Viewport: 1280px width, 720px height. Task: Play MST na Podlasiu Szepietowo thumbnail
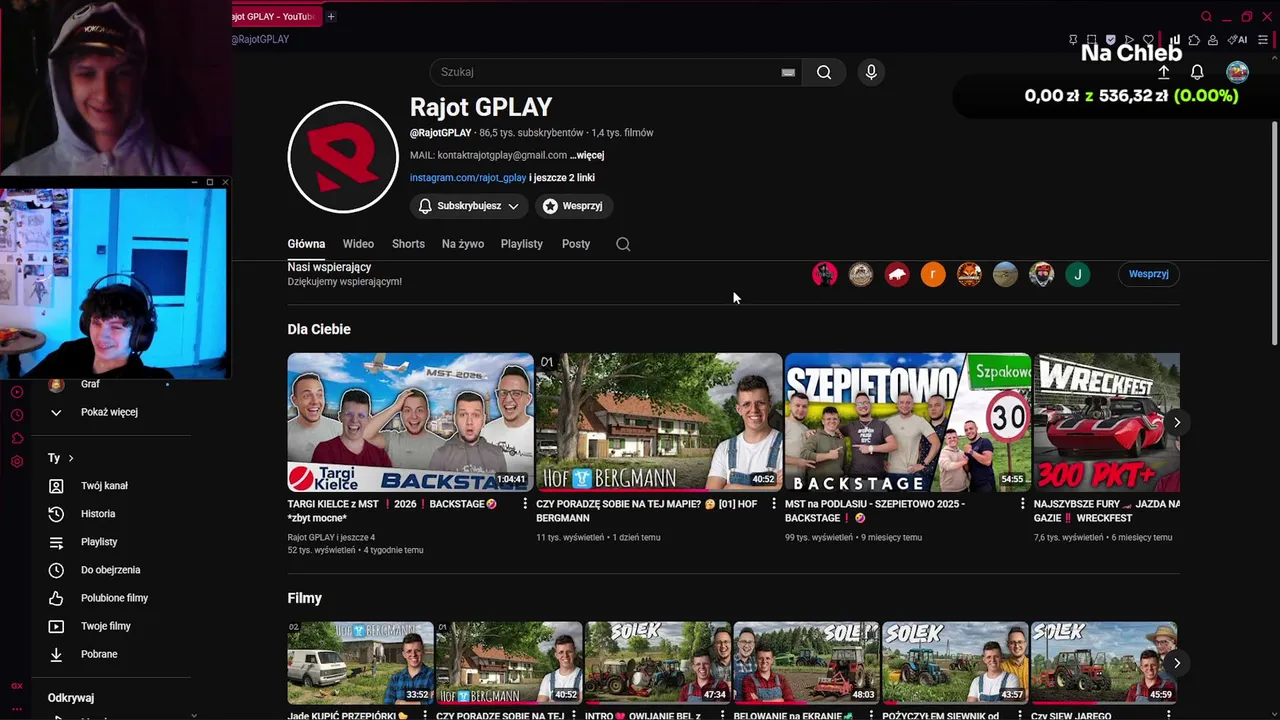pyautogui.click(x=908, y=422)
